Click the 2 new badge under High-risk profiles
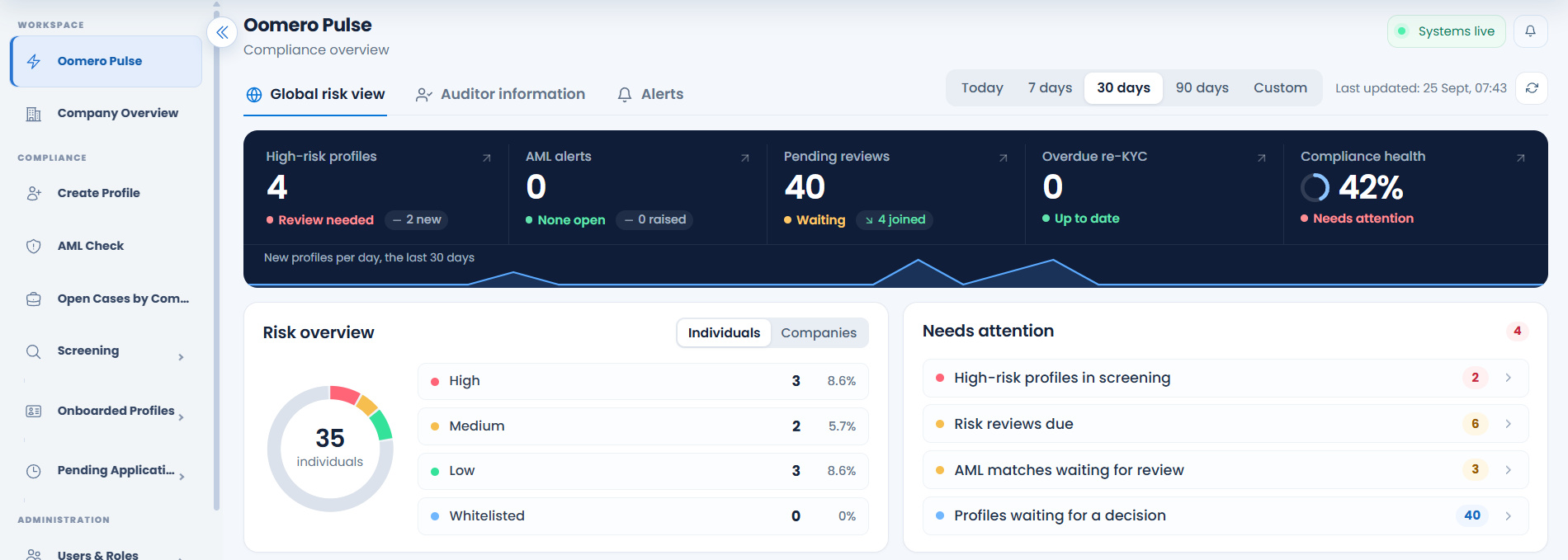This screenshot has height=560, width=1568. (417, 219)
